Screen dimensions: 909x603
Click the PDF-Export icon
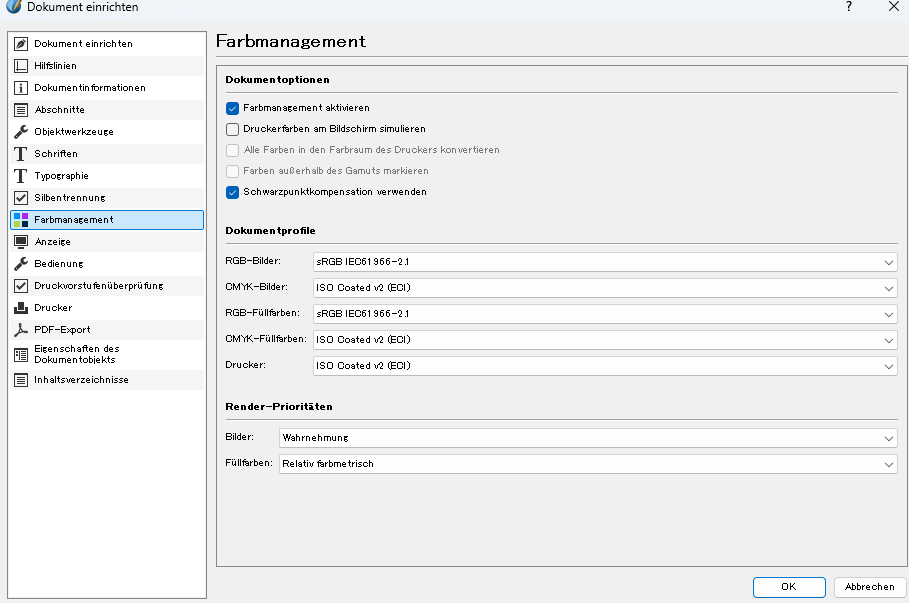21,330
